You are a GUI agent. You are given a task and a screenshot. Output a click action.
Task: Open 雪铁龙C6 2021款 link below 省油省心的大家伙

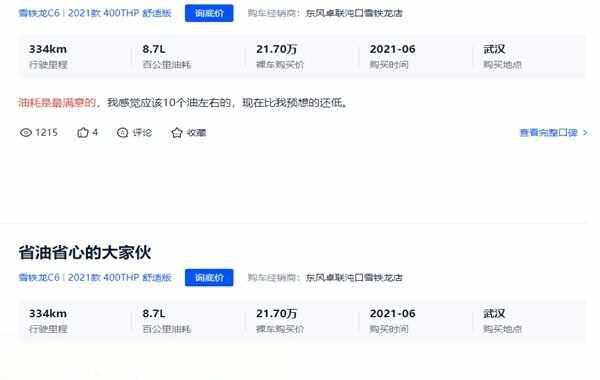[x=95, y=277]
